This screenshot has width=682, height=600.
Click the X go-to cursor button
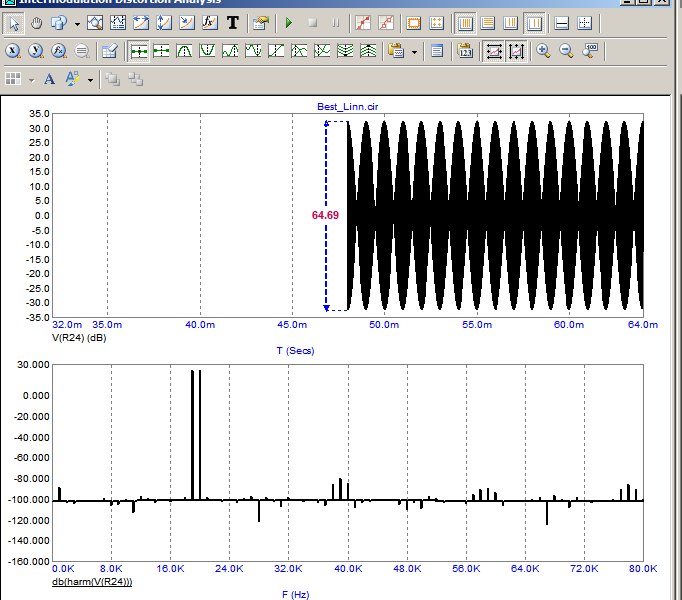(13, 51)
